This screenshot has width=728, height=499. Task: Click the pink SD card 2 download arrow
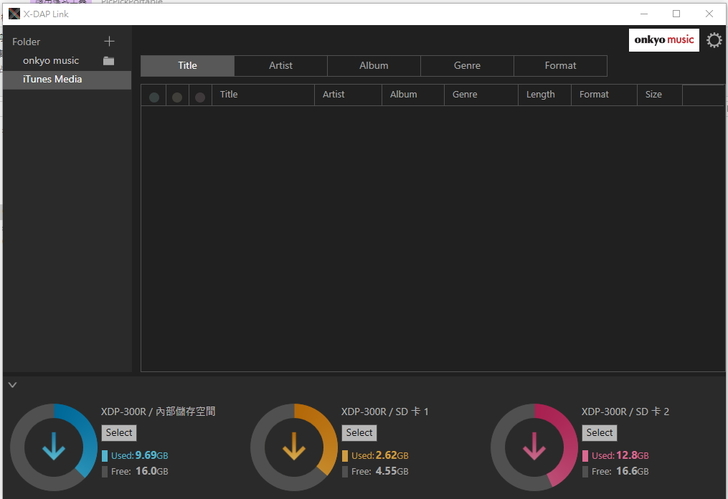(534, 447)
